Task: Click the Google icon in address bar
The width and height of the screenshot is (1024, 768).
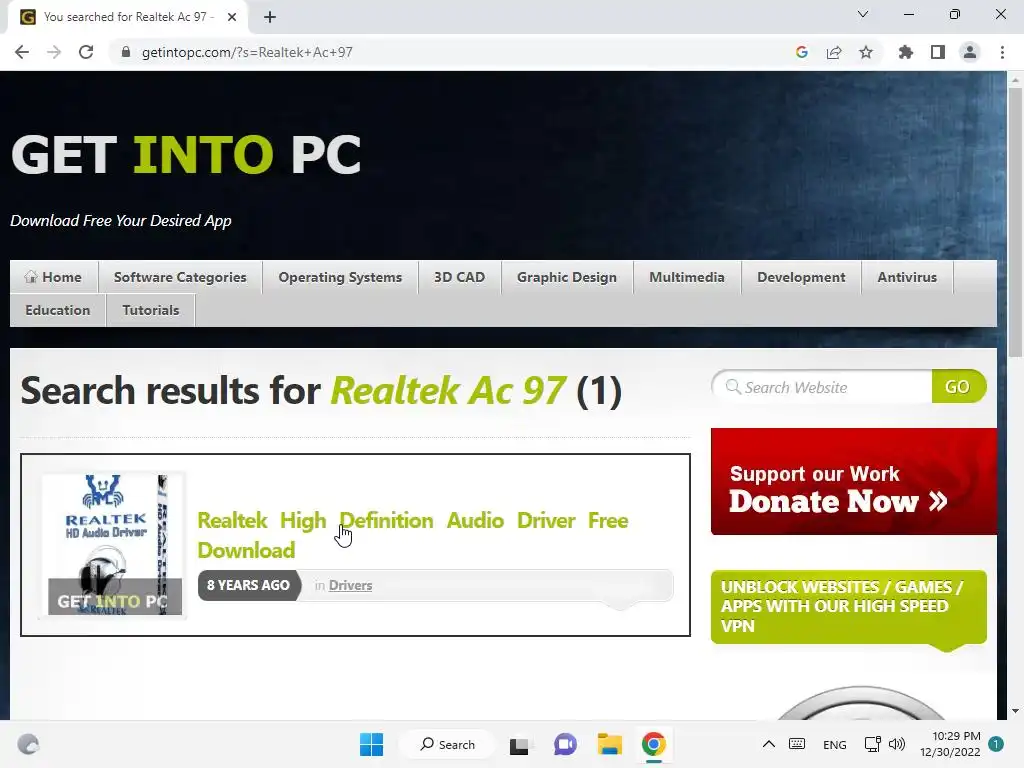Action: [x=802, y=52]
